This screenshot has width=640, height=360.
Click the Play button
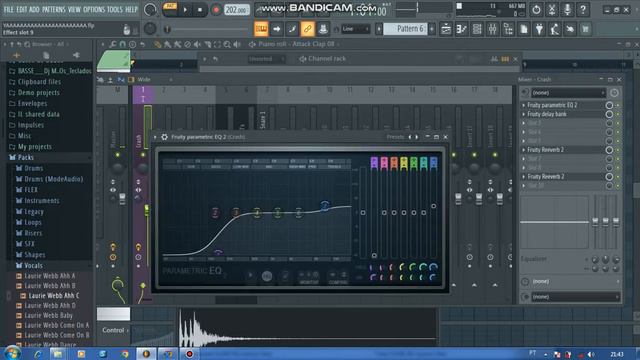tap(185, 9)
